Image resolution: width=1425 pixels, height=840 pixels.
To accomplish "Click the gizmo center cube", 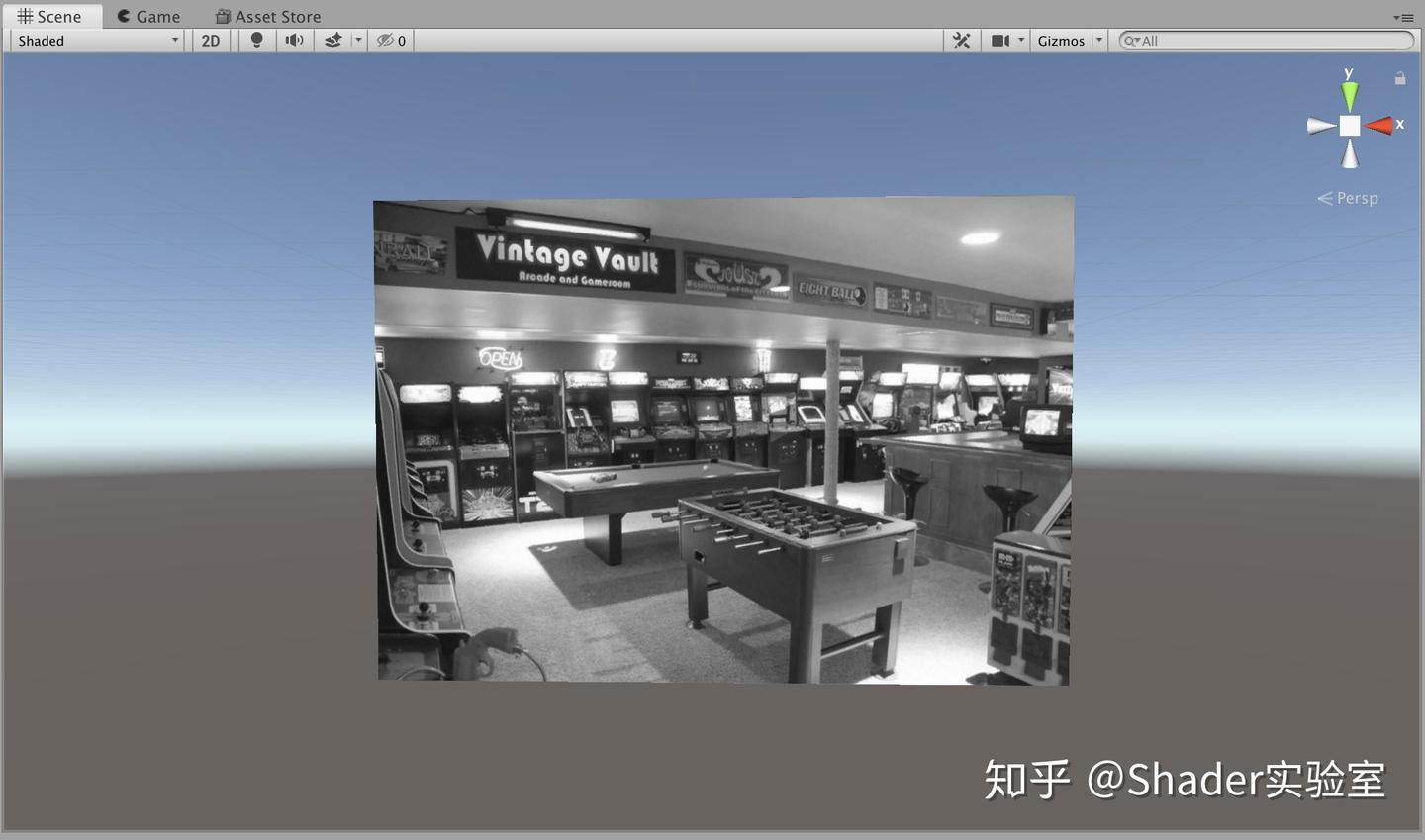I will click(1350, 126).
